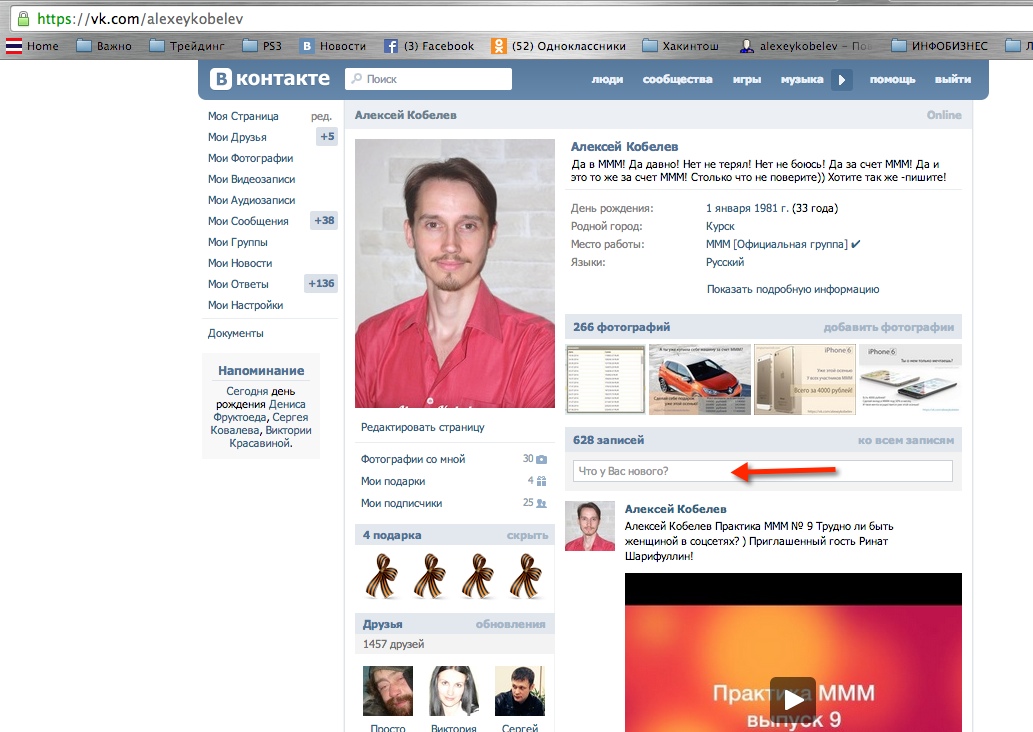Click Редактировать страницу
The width and height of the screenshot is (1033, 732).
coord(422,427)
